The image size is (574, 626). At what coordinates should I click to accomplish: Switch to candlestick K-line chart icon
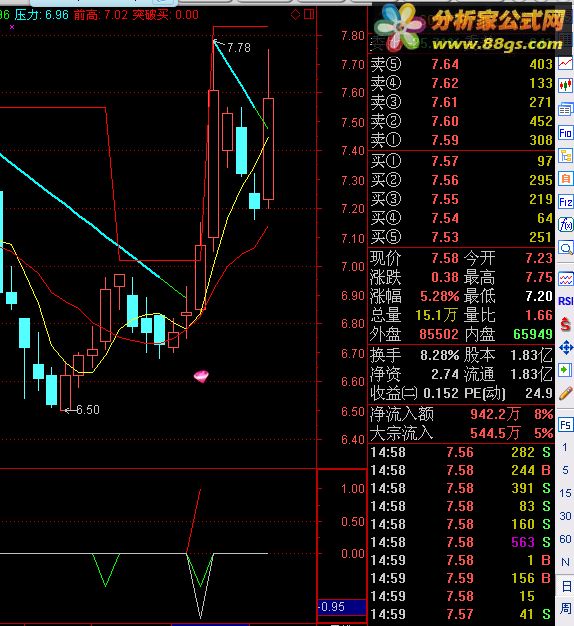point(565,86)
